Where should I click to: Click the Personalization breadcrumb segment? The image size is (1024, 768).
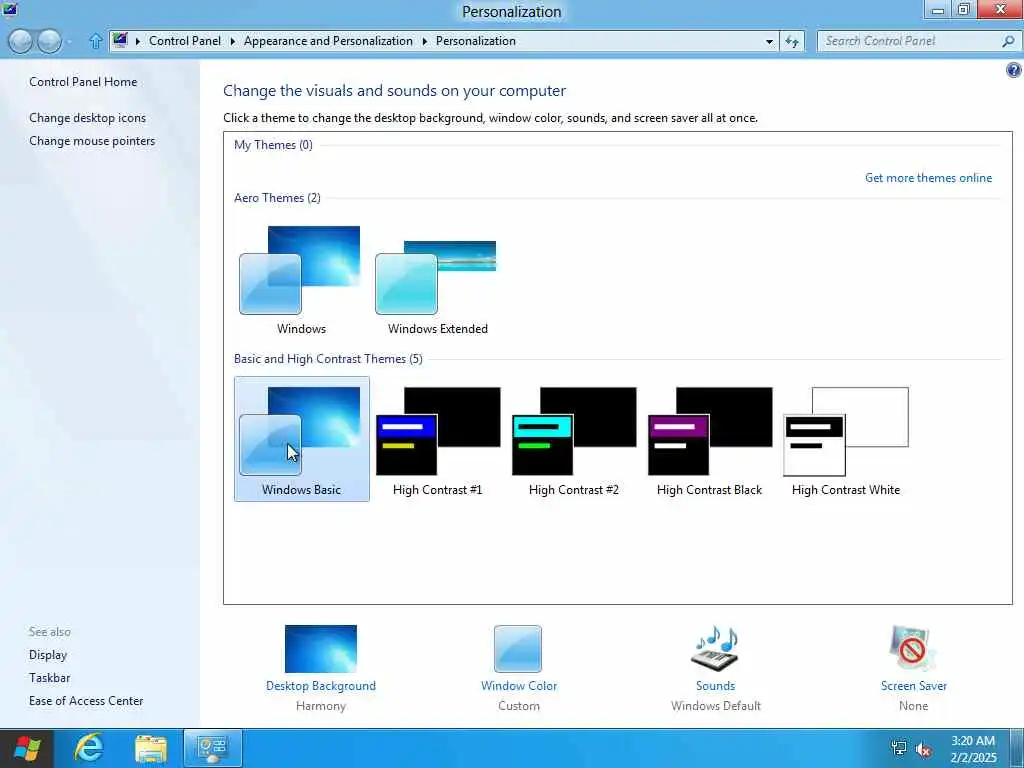click(x=476, y=40)
